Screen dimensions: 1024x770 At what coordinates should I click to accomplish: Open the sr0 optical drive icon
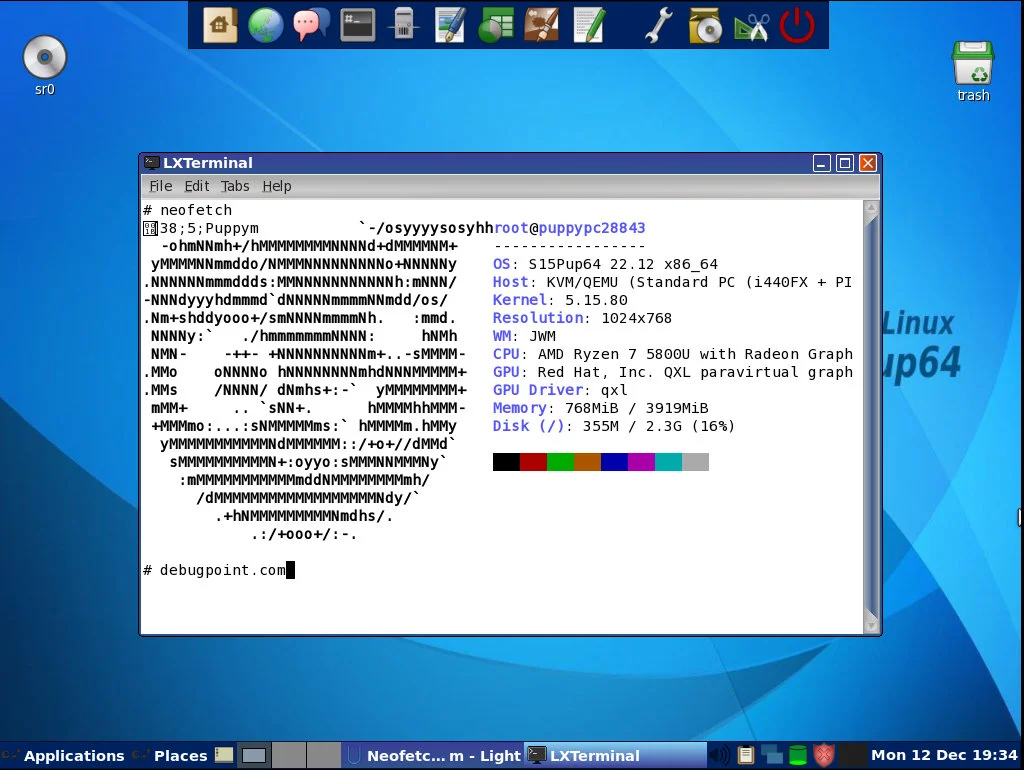[44, 66]
